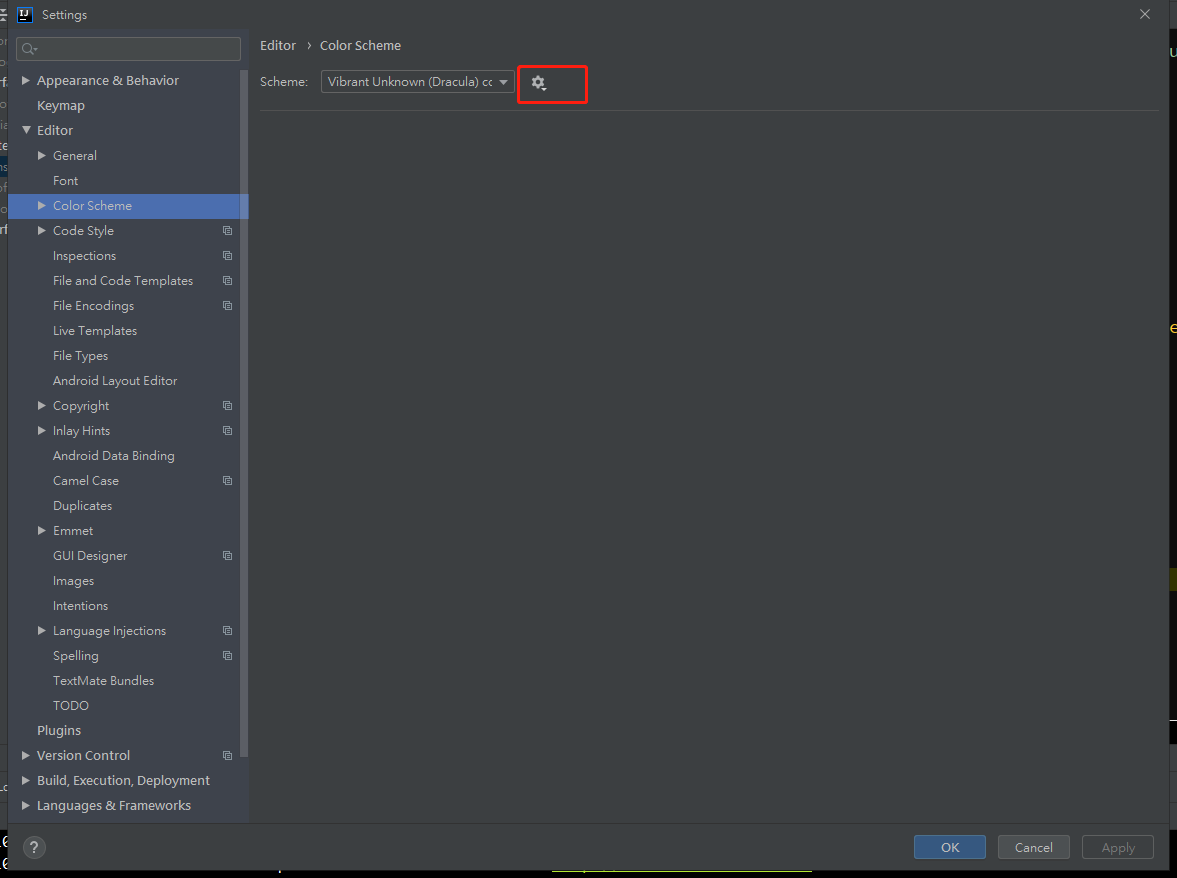Click the Editor breadcrumb at the top

(x=278, y=45)
